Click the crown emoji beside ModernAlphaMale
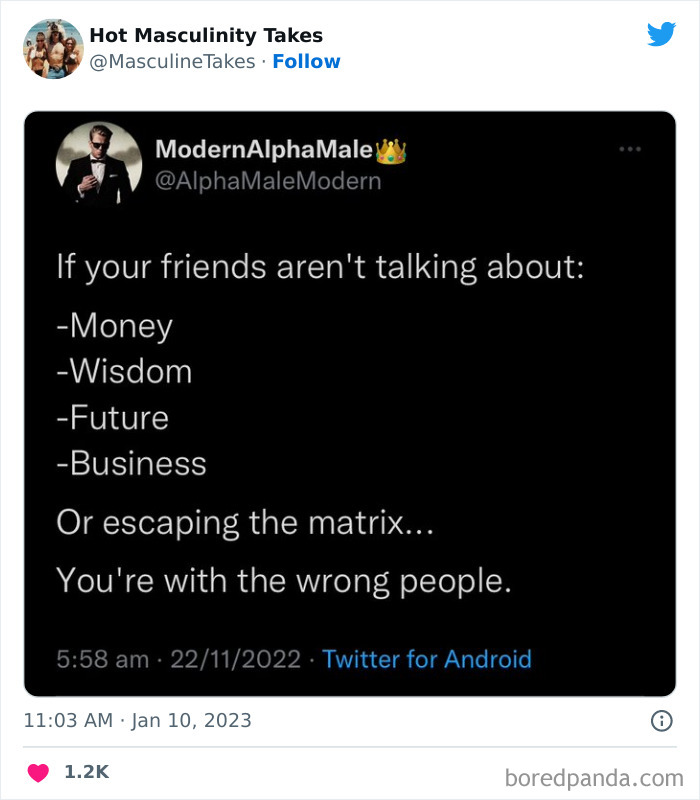 (391, 152)
